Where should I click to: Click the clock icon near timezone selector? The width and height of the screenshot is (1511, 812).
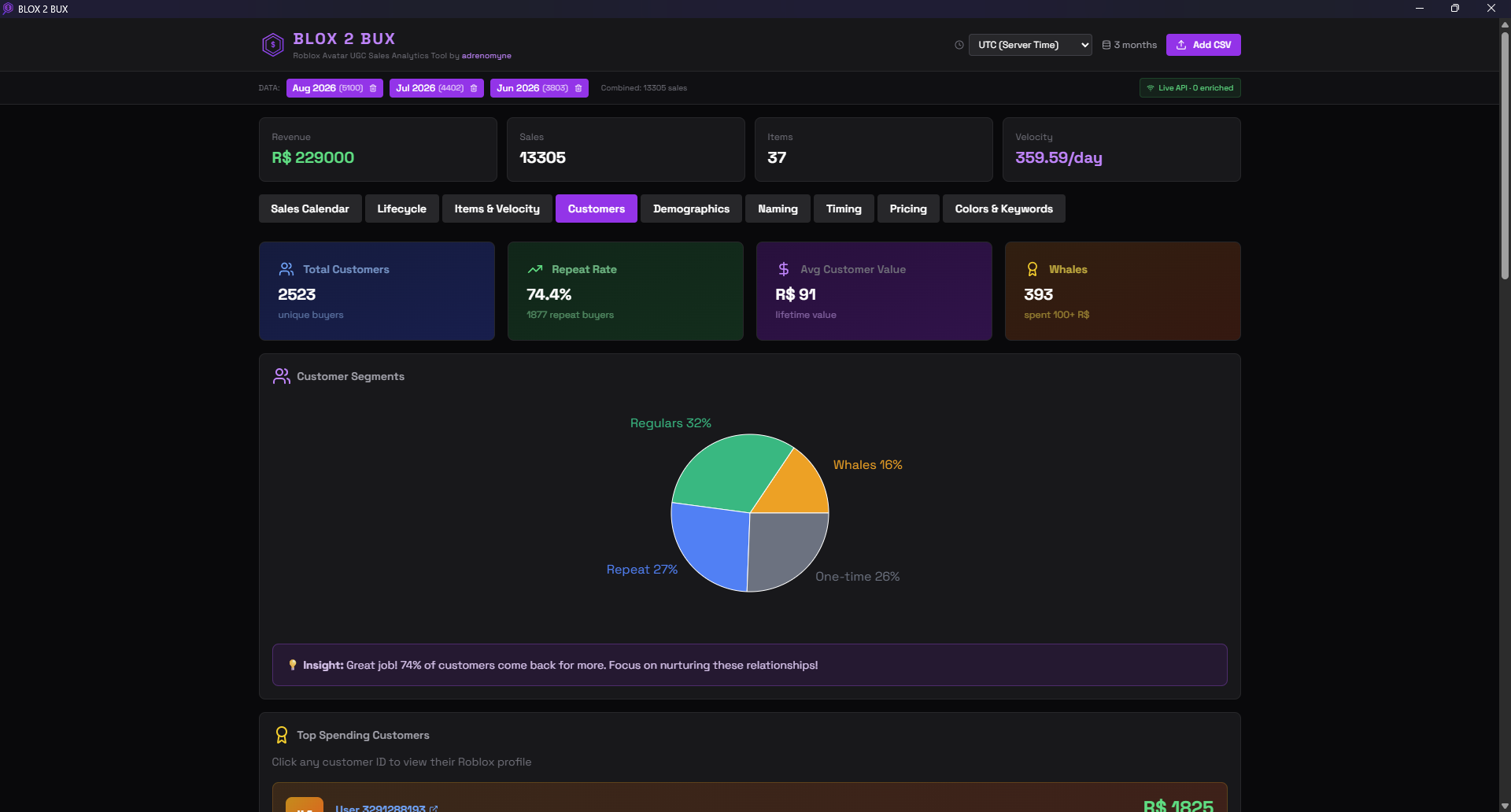click(x=958, y=45)
